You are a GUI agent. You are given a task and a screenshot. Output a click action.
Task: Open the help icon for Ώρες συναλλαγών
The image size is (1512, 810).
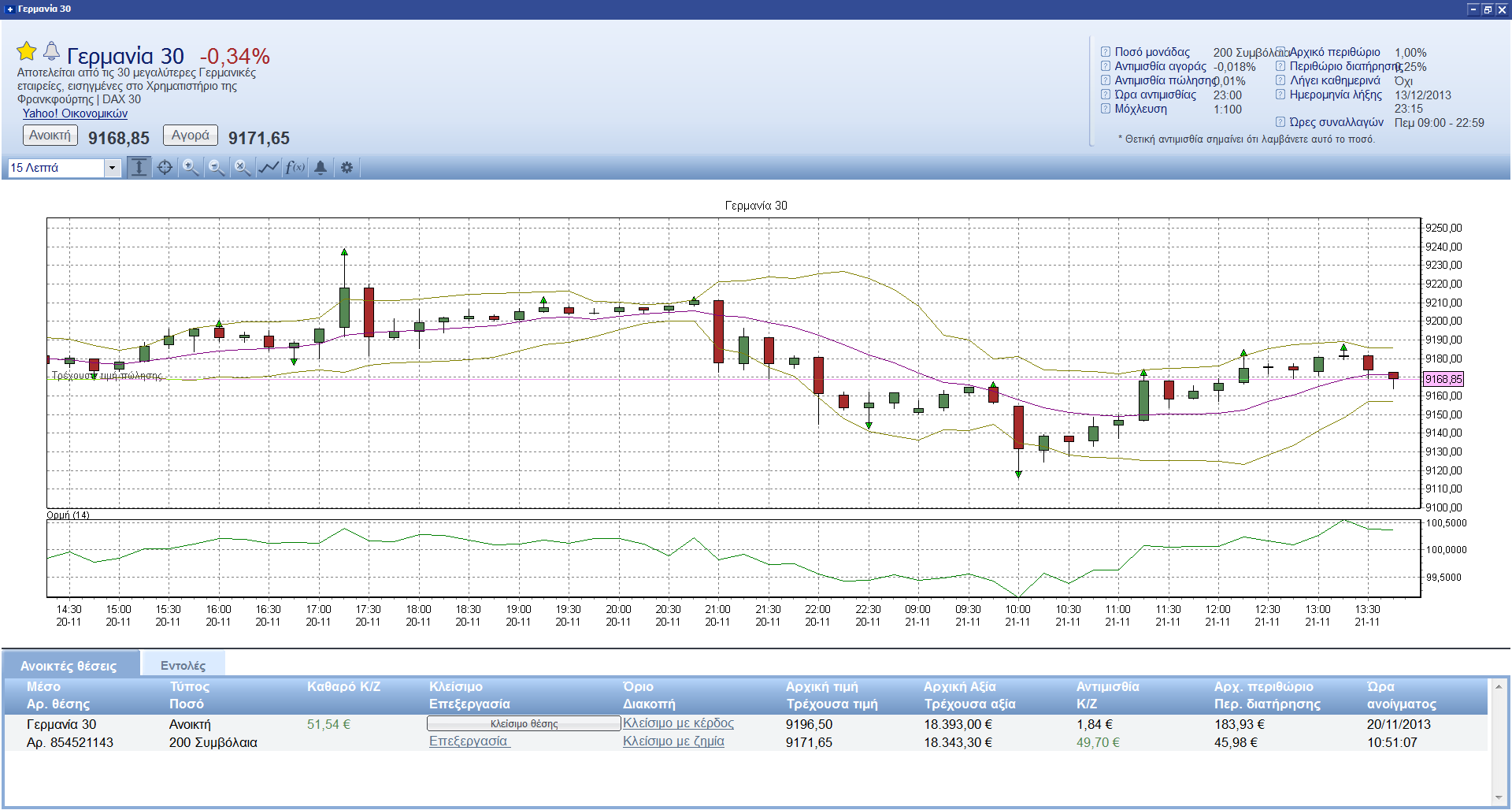point(1280,122)
